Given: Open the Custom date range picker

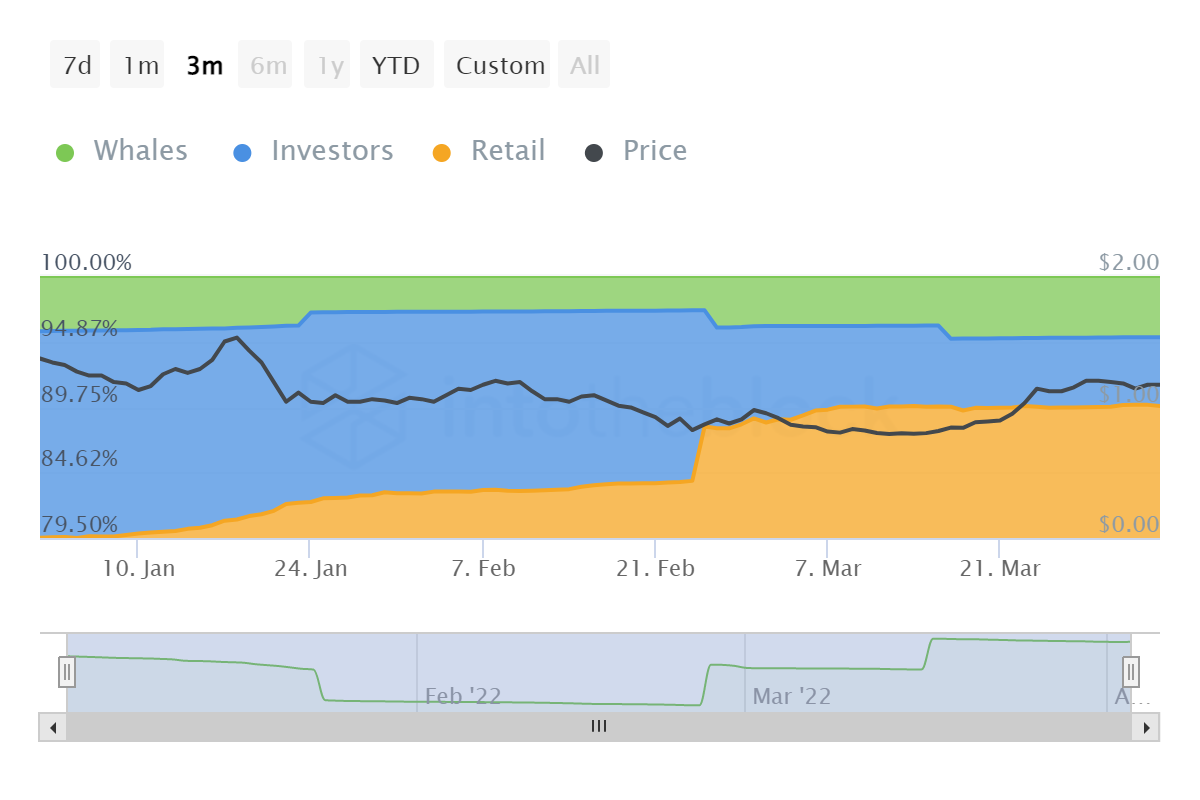Looking at the screenshot, I should (x=500, y=66).
